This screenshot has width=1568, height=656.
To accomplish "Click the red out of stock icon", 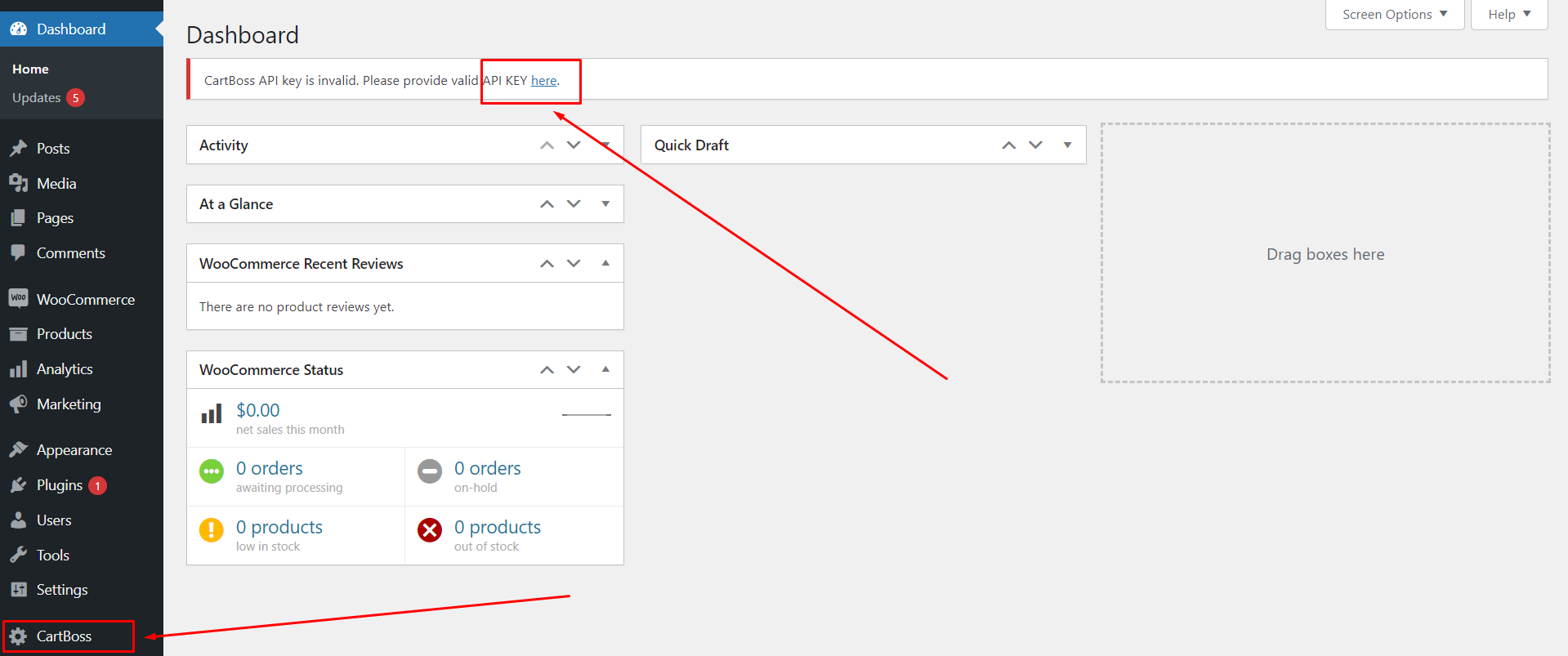I will (430, 530).
